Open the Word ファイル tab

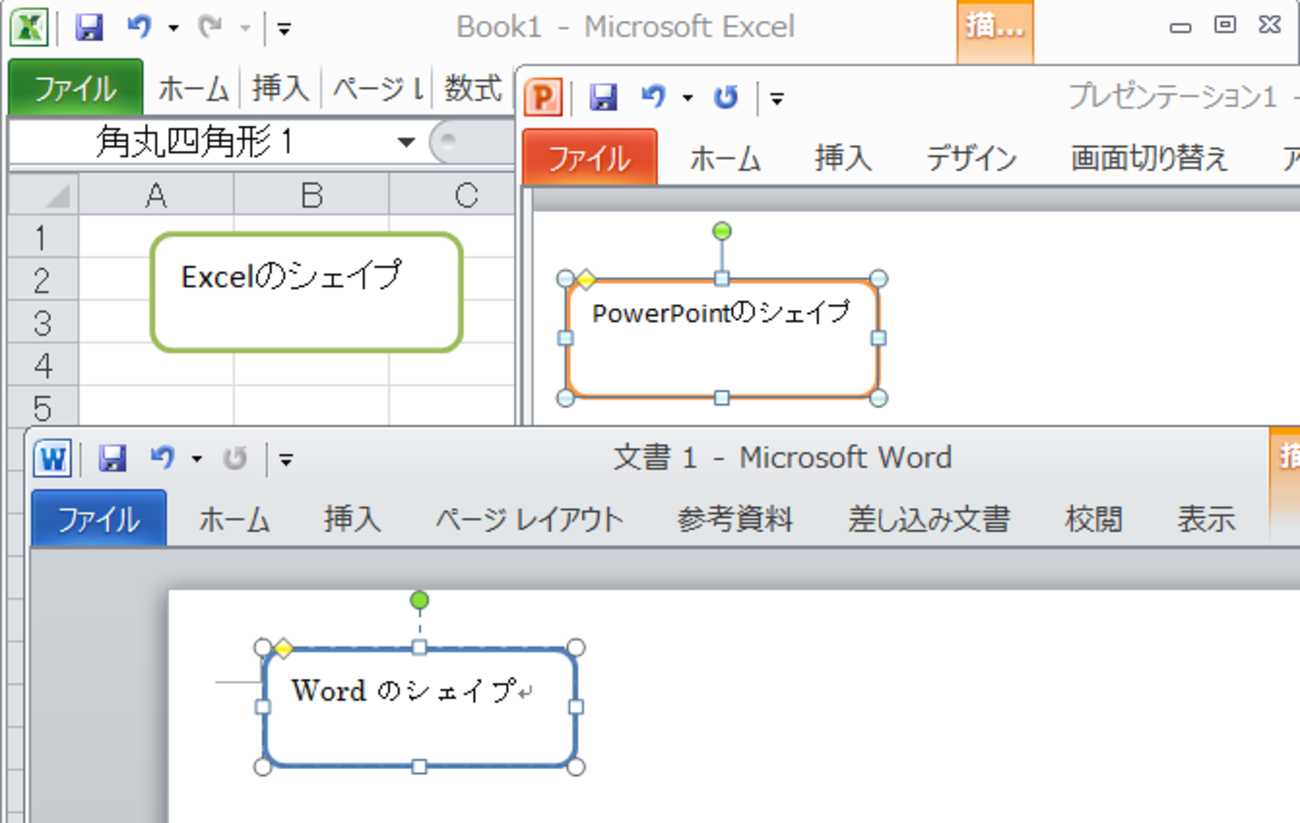(99, 519)
